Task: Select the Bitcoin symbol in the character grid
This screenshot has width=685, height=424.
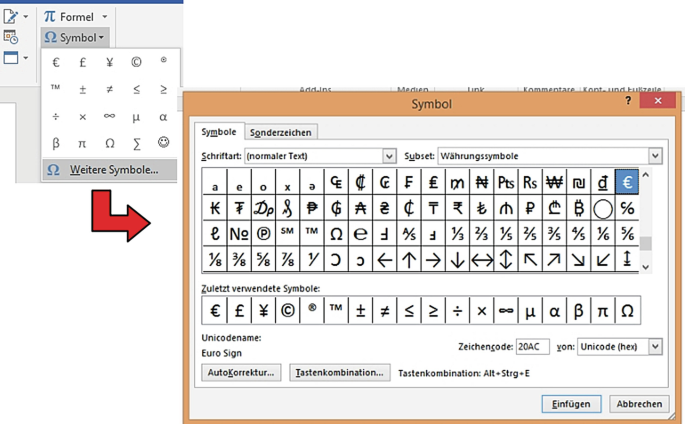Action: (578, 208)
